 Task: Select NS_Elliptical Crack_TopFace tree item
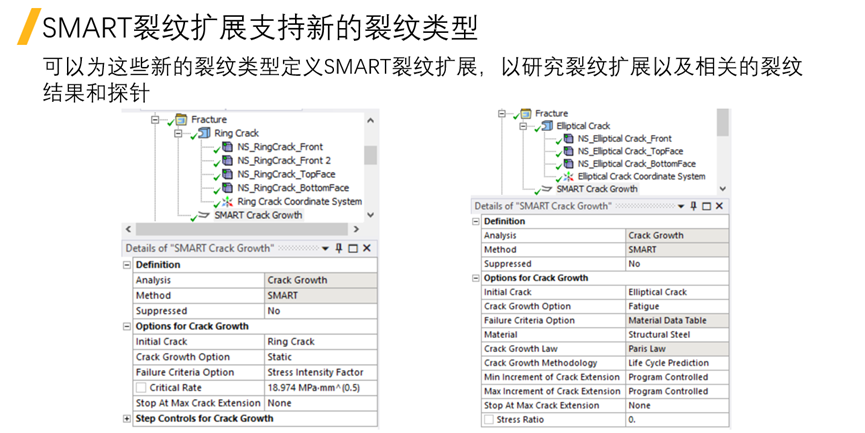pos(631,151)
